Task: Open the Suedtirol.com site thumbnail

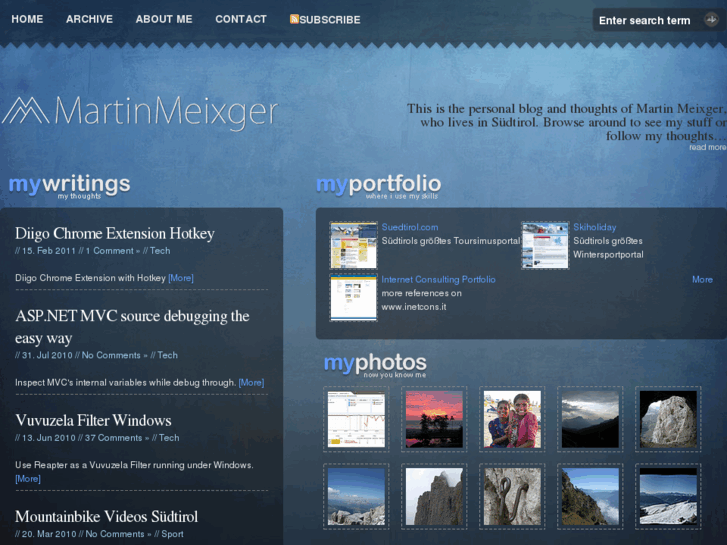Action: coord(354,245)
